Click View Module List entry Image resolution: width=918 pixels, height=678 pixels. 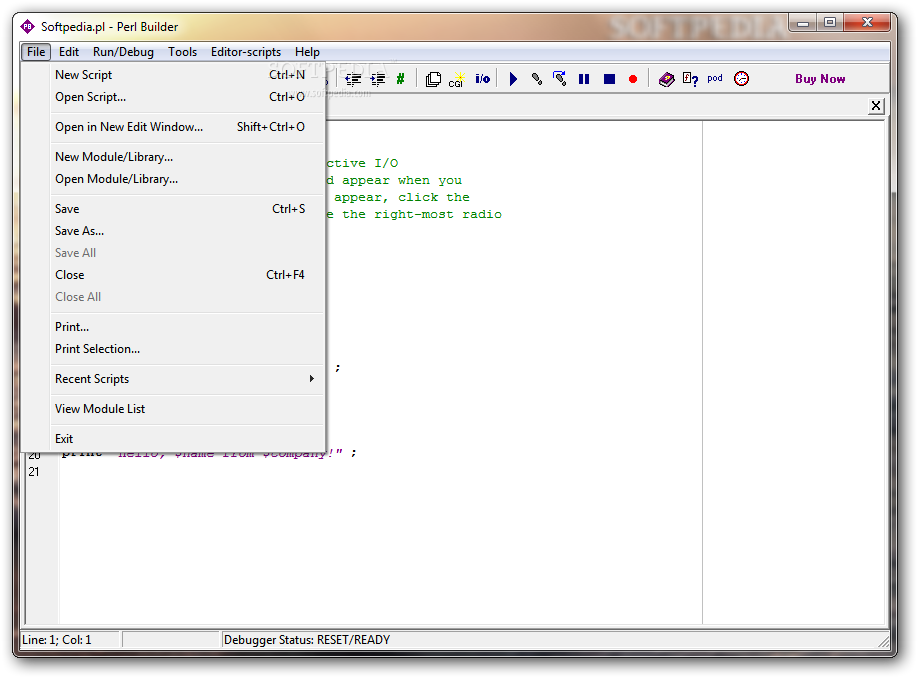click(x=187, y=409)
